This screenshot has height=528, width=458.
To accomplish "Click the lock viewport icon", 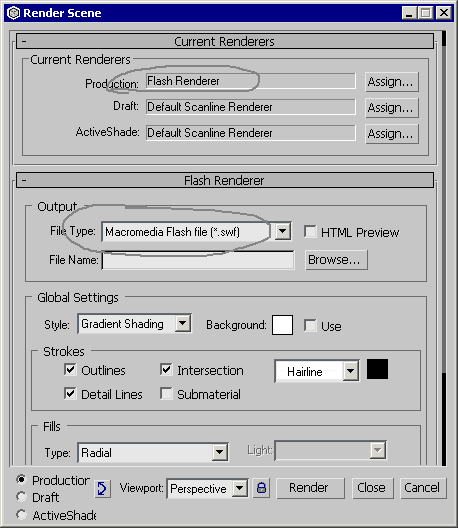I will click(261, 488).
